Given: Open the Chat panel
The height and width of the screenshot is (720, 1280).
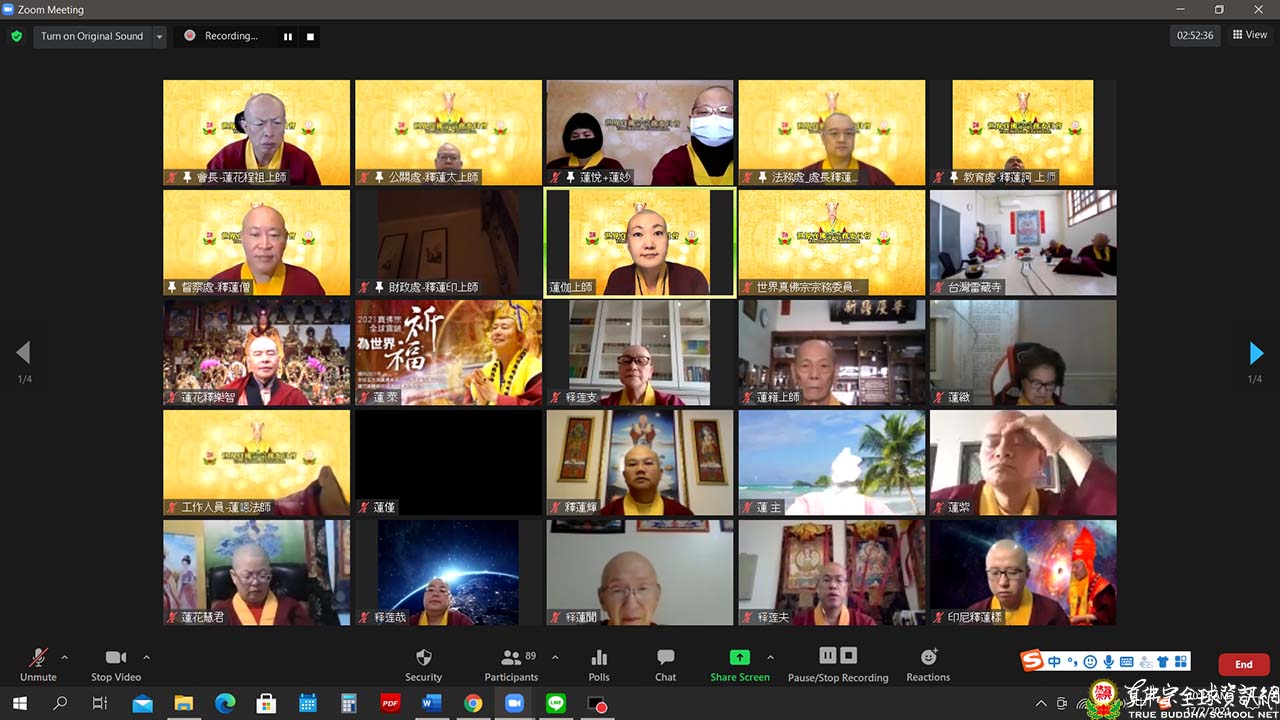Looking at the screenshot, I should click(x=665, y=658).
